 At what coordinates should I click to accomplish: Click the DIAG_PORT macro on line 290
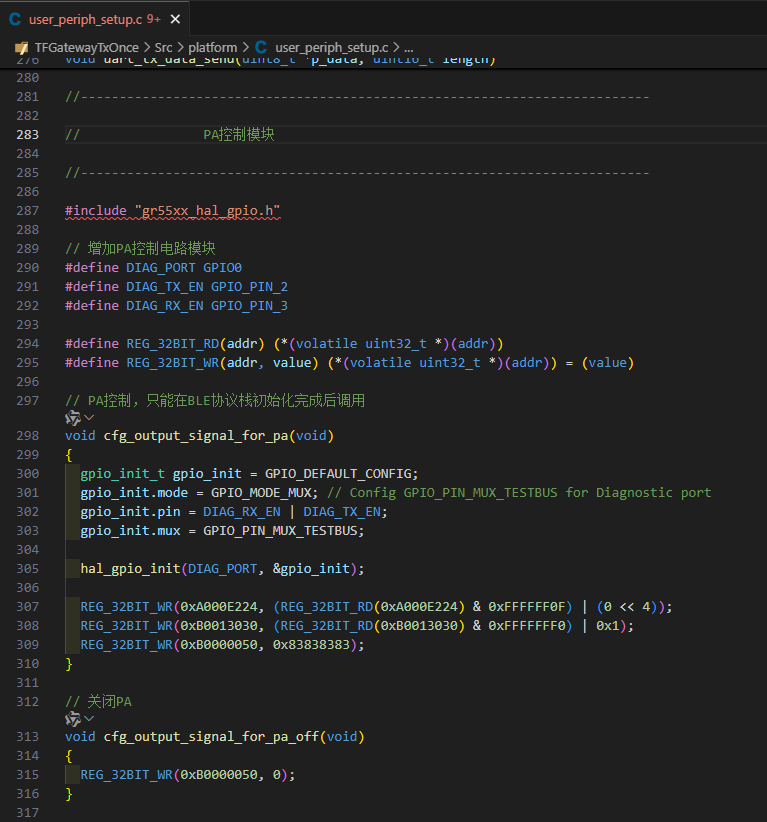161,268
